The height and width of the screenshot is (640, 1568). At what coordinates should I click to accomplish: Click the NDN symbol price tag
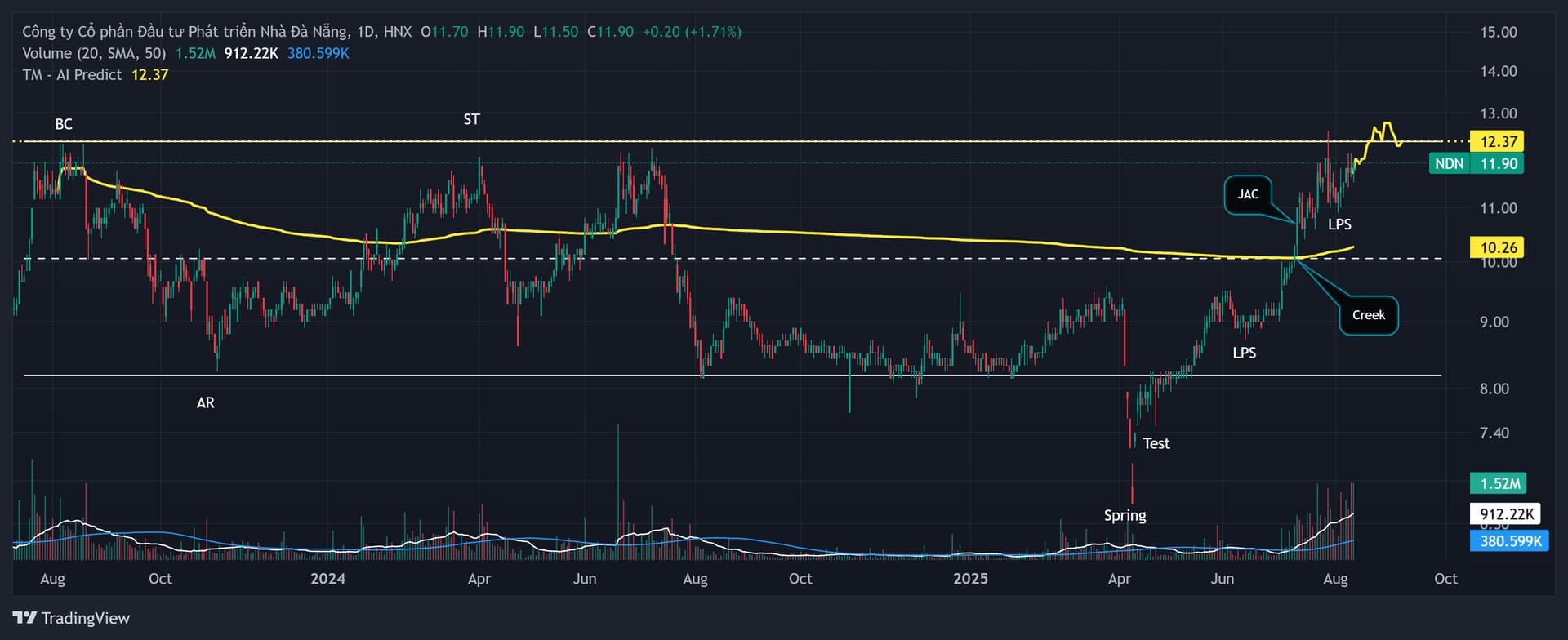click(x=1449, y=163)
